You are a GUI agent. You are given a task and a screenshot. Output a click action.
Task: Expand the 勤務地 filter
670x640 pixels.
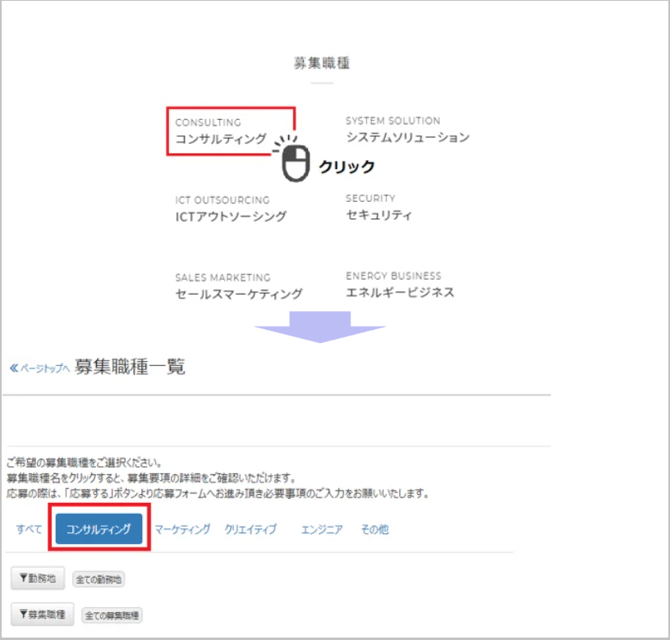(38, 578)
